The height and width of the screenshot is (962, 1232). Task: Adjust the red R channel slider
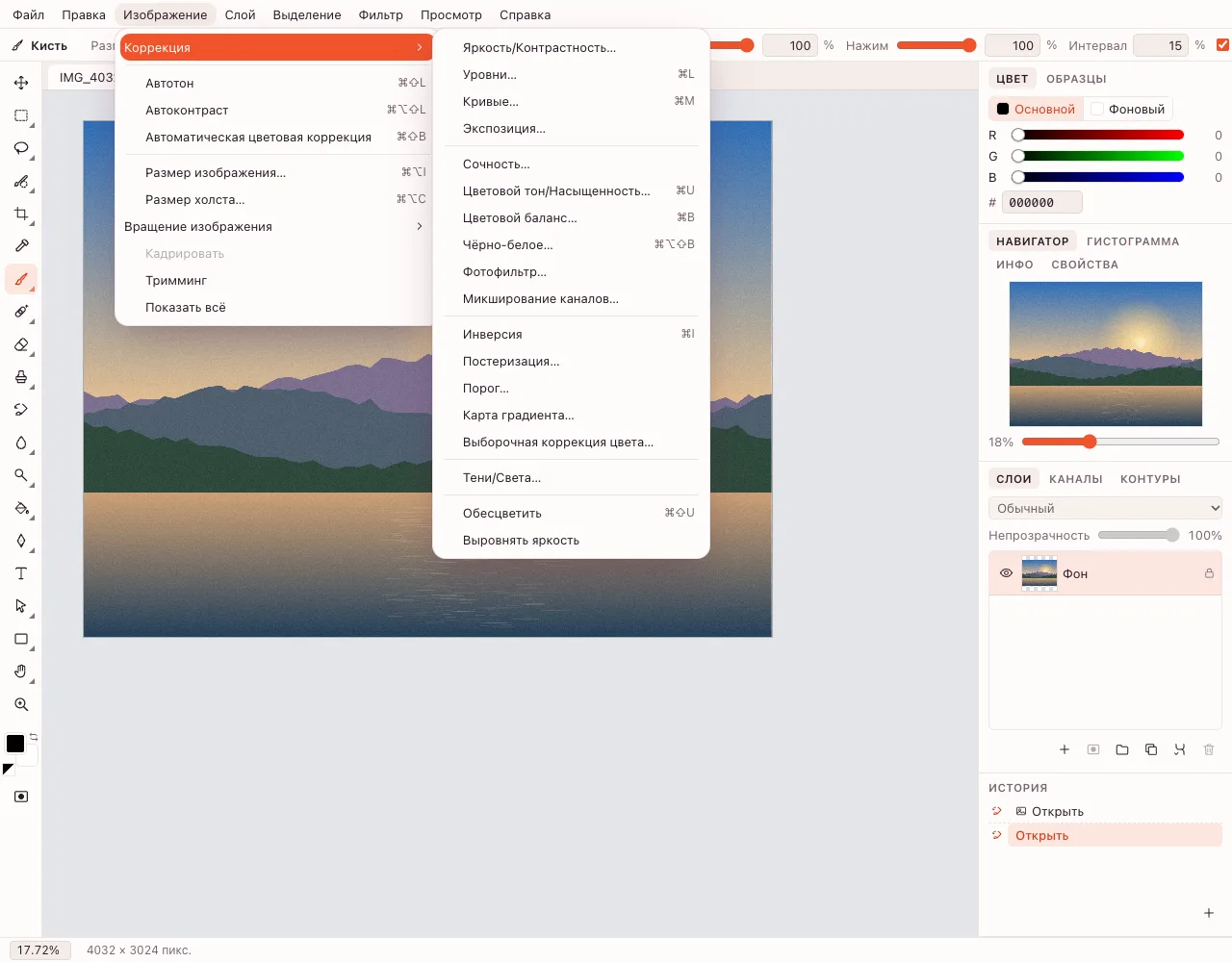click(1100, 135)
